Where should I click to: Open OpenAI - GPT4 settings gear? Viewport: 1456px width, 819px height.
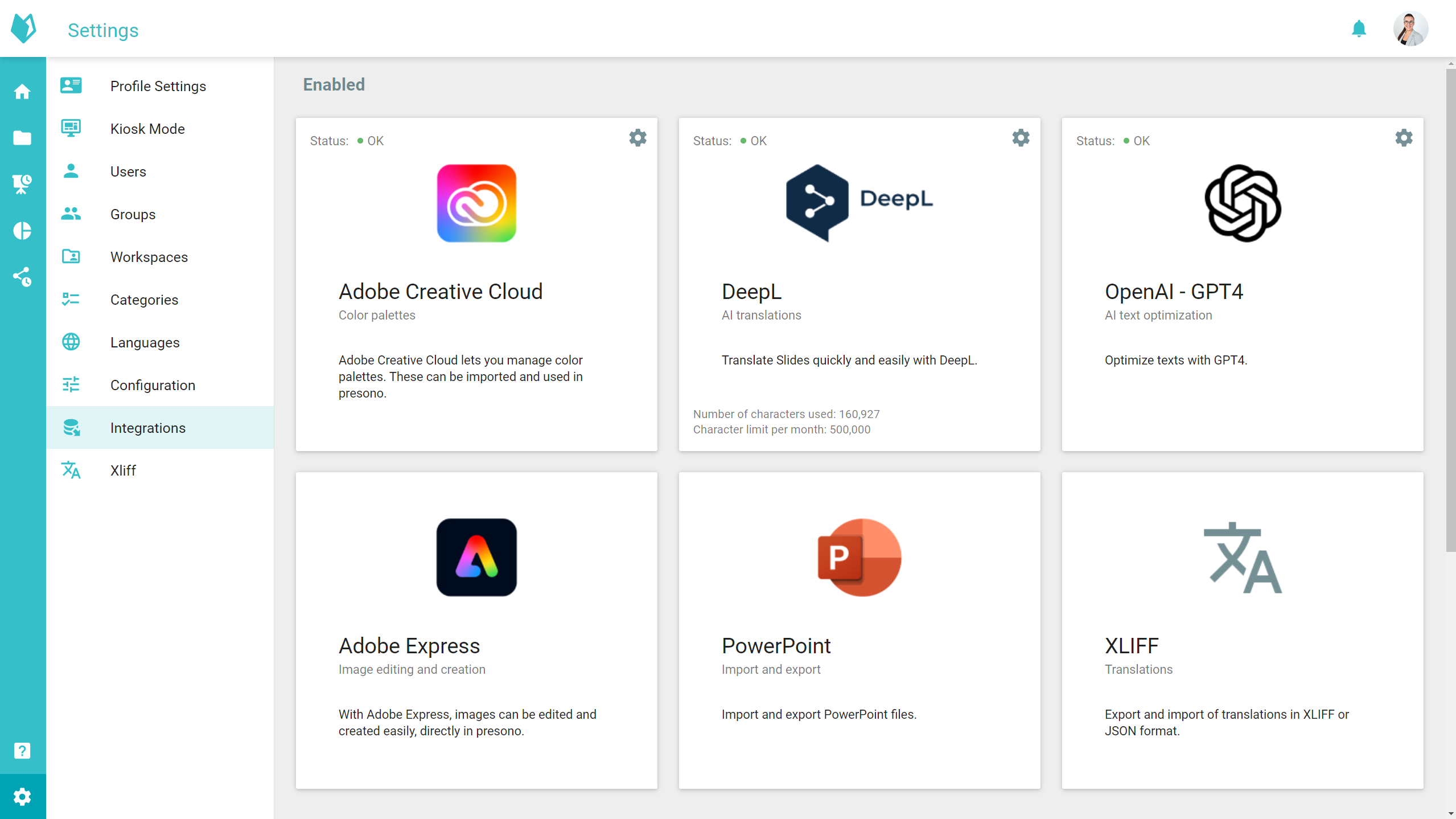click(x=1404, y=138)
